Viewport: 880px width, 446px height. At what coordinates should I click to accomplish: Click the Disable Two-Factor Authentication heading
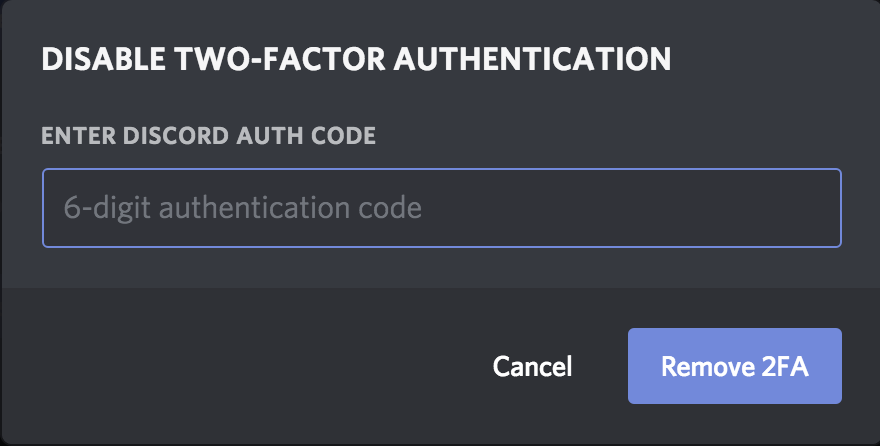point(356,59)
